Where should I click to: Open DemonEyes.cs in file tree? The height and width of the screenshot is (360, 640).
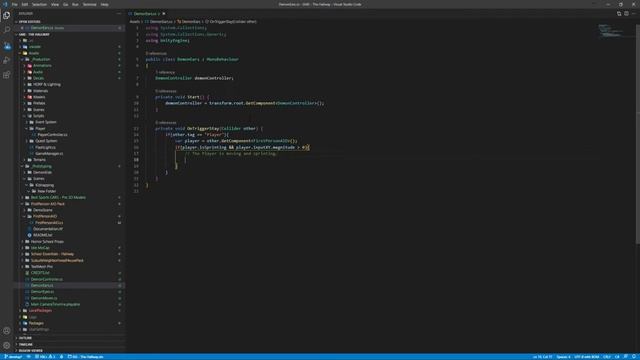42,292
